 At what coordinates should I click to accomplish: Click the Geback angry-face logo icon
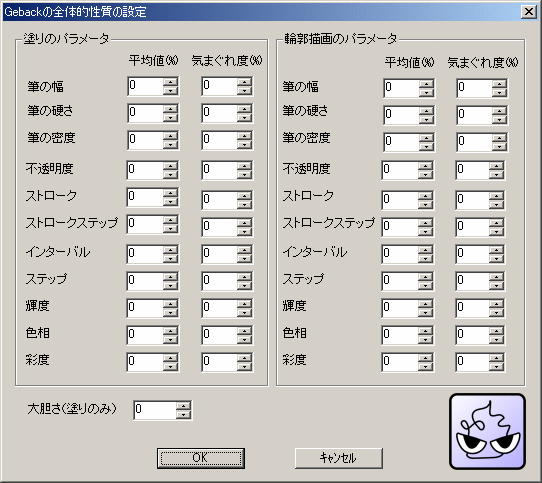tap(487, 431)
